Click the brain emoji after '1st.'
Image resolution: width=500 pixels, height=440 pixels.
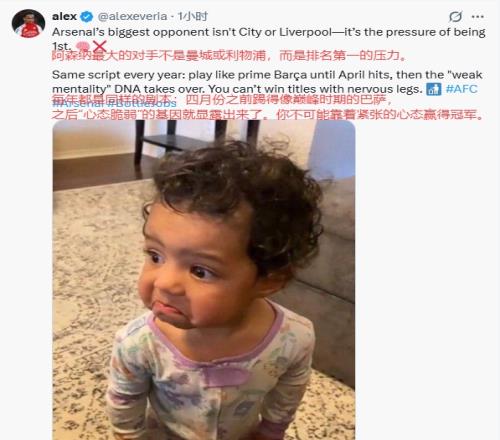(82, 47)
